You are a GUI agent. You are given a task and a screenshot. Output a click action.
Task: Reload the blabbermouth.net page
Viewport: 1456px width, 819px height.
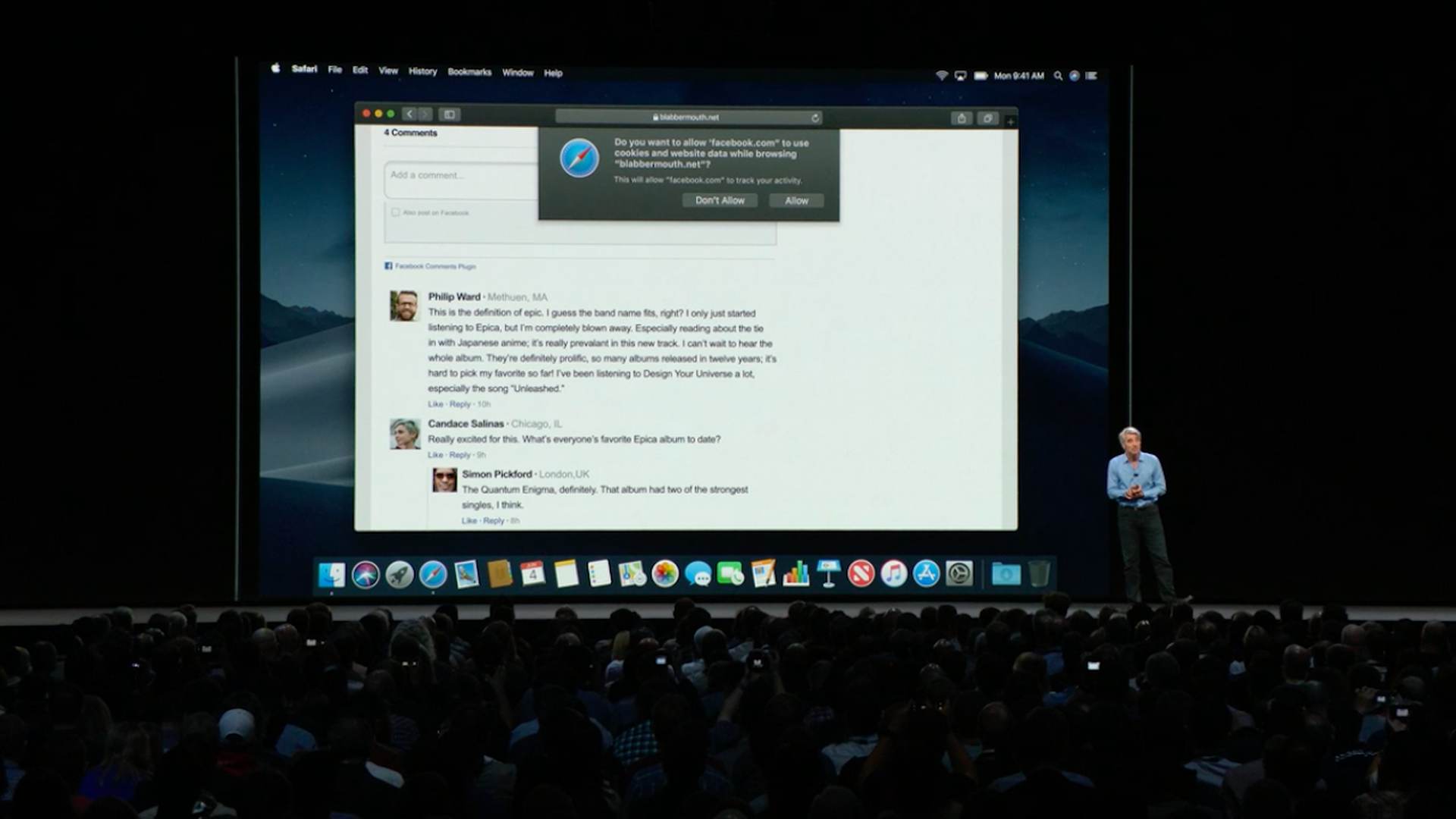point(815,118)
